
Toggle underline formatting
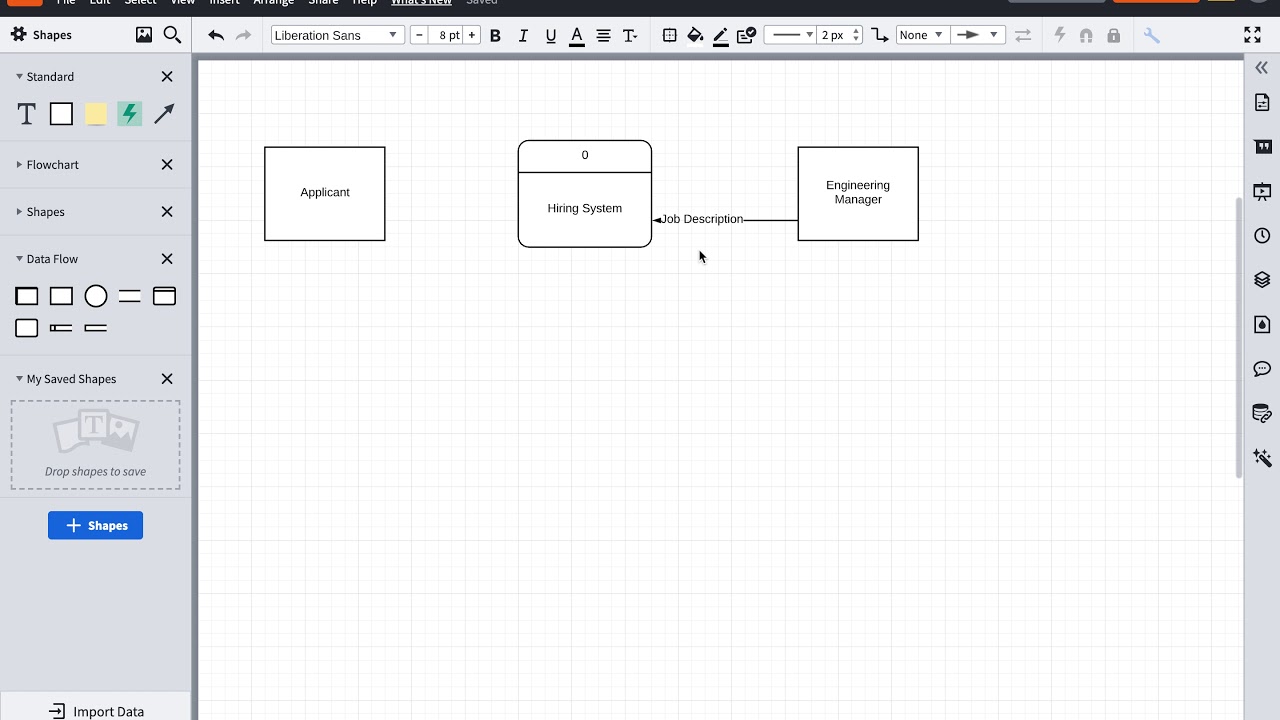pos(550,35)
